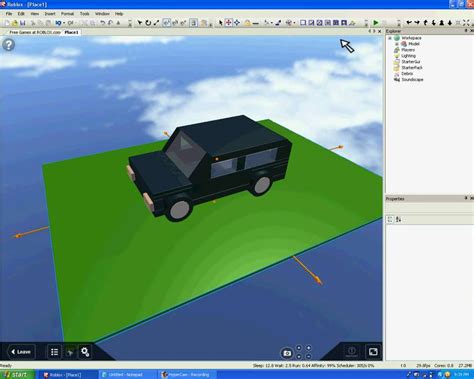Image resolution: width=474 pixels, height=379 pixels.
Task: Switch to Free Games at ROBLOX.com tab
Action: click(x=35, y=32)
